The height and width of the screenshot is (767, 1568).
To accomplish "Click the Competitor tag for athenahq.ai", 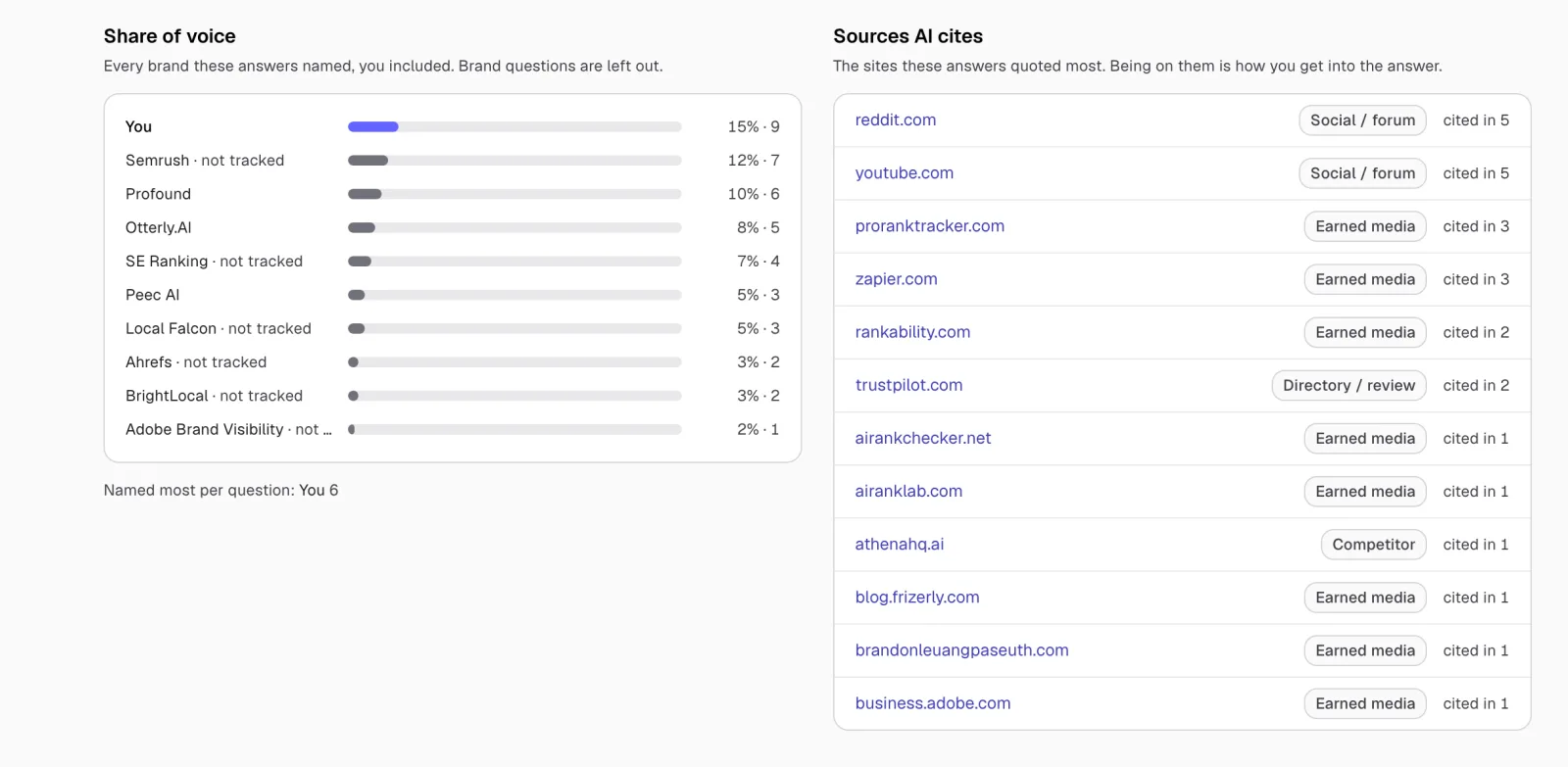I will click(x=1373, y=544).
